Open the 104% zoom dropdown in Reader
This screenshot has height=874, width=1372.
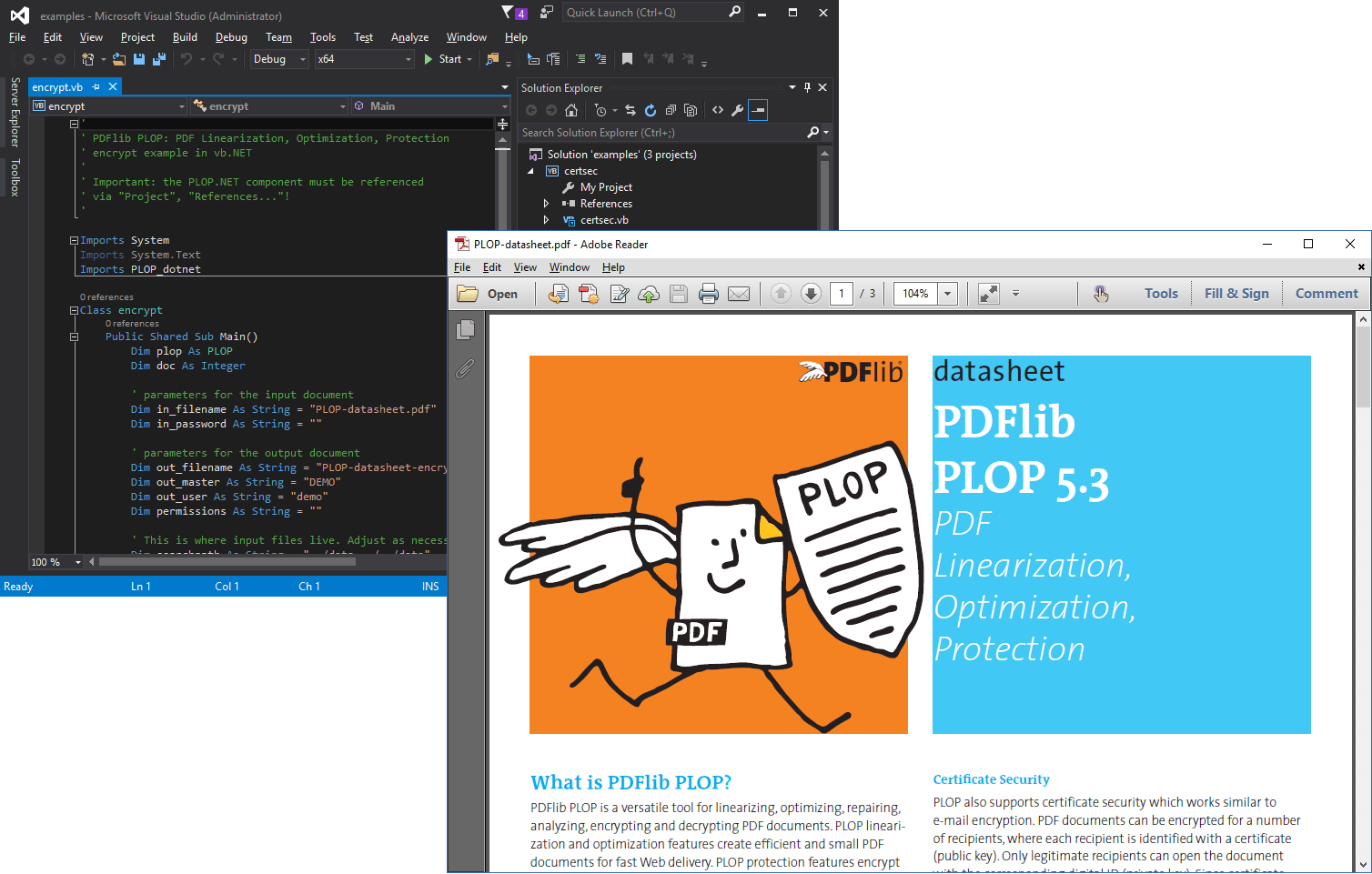pos(948,294)
